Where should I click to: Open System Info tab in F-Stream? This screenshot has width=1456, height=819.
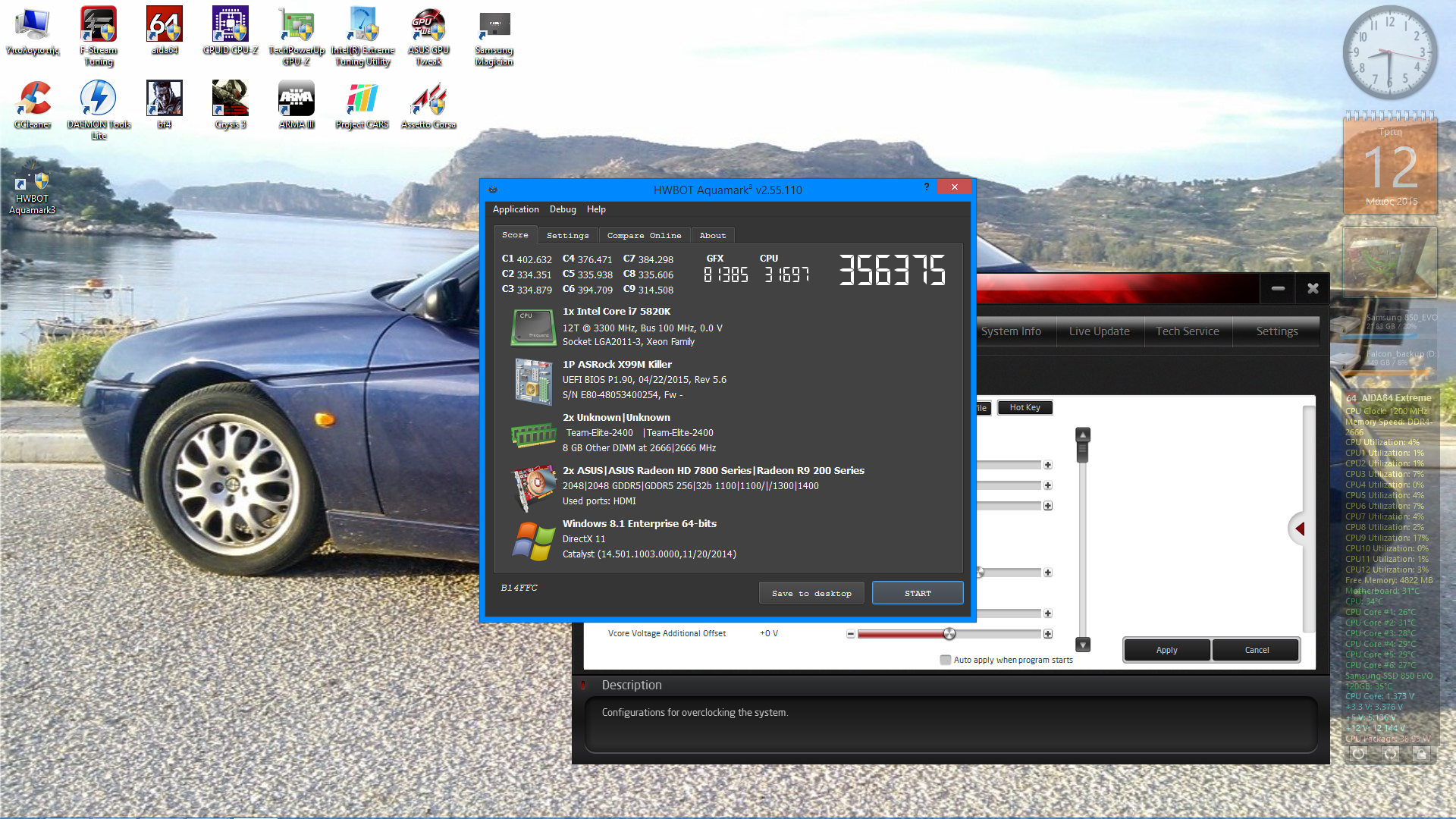click(1011, 331)
